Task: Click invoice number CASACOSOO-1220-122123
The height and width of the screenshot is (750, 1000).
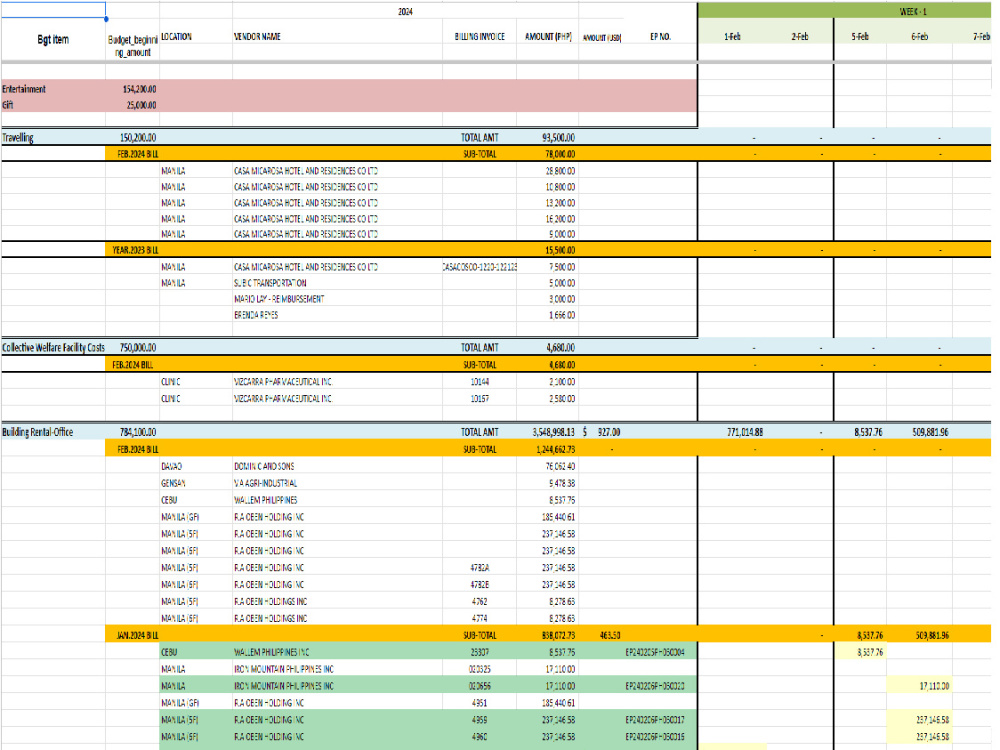Action: [x=480, y=267]
